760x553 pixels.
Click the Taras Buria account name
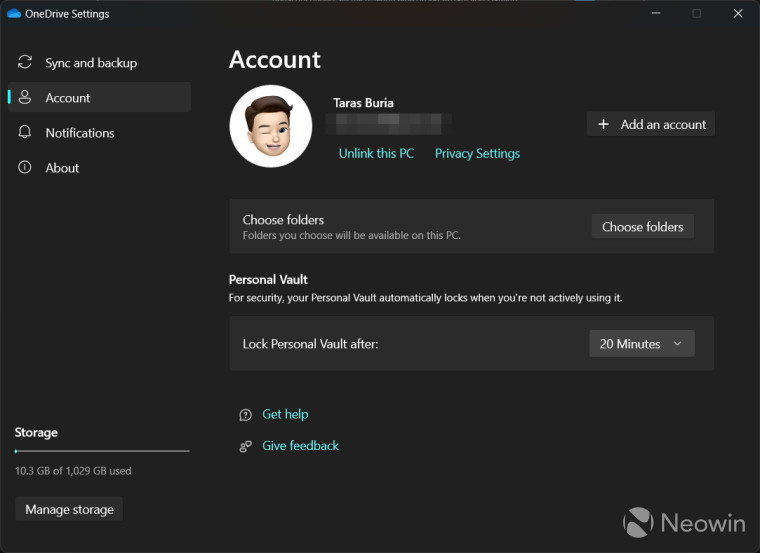pos(363,103)
